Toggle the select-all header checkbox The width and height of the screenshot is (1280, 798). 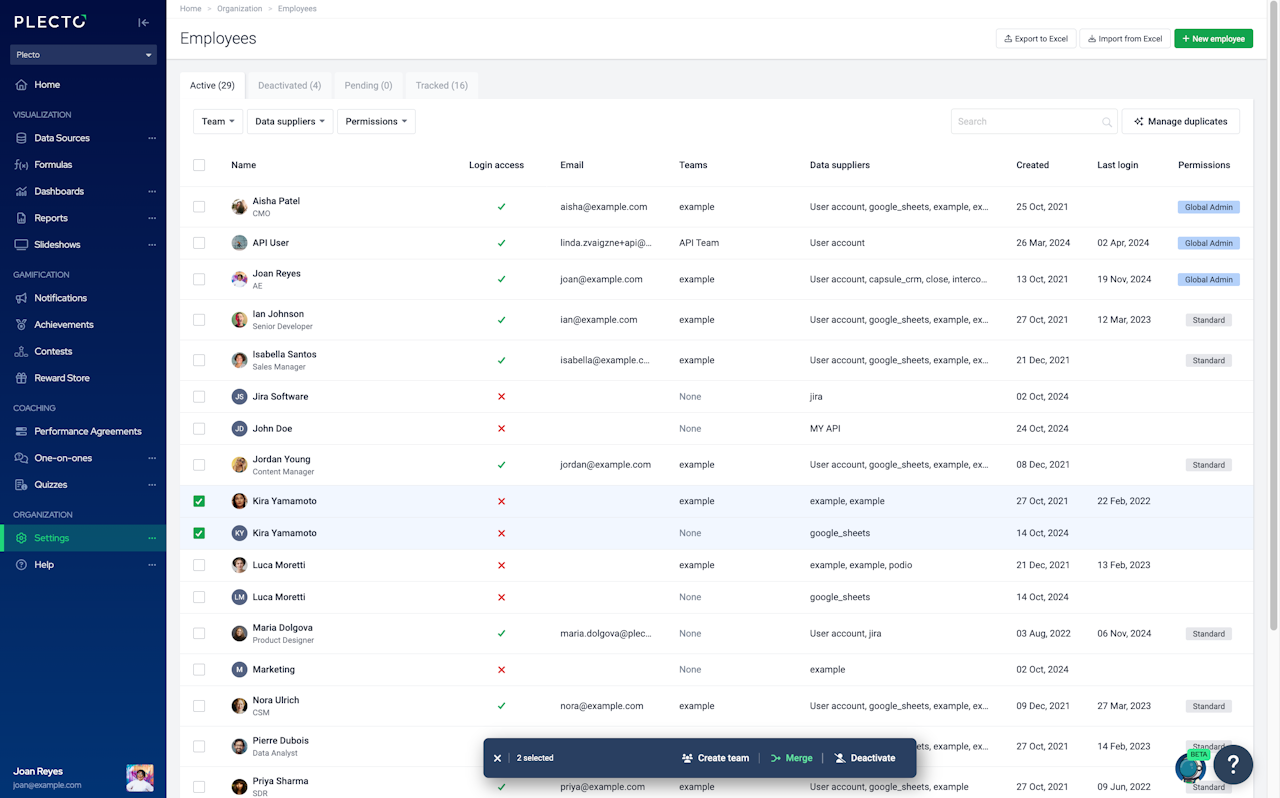coord(199,165)
